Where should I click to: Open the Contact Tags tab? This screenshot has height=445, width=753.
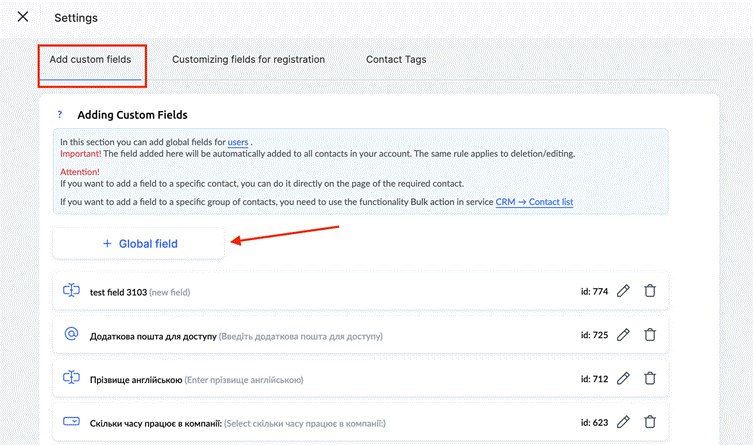click(x=396, y=60)
